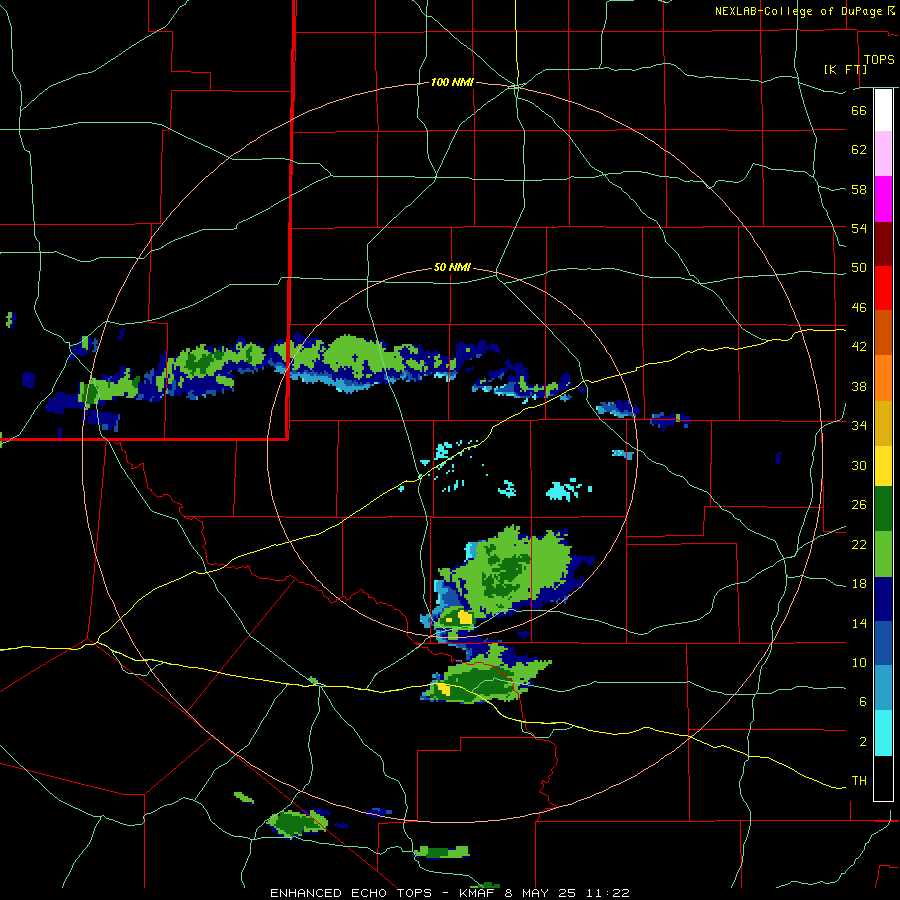Click the TH legend label
Image resolution: width=900 pixels, height=900 pixels.
click(859, 780)
